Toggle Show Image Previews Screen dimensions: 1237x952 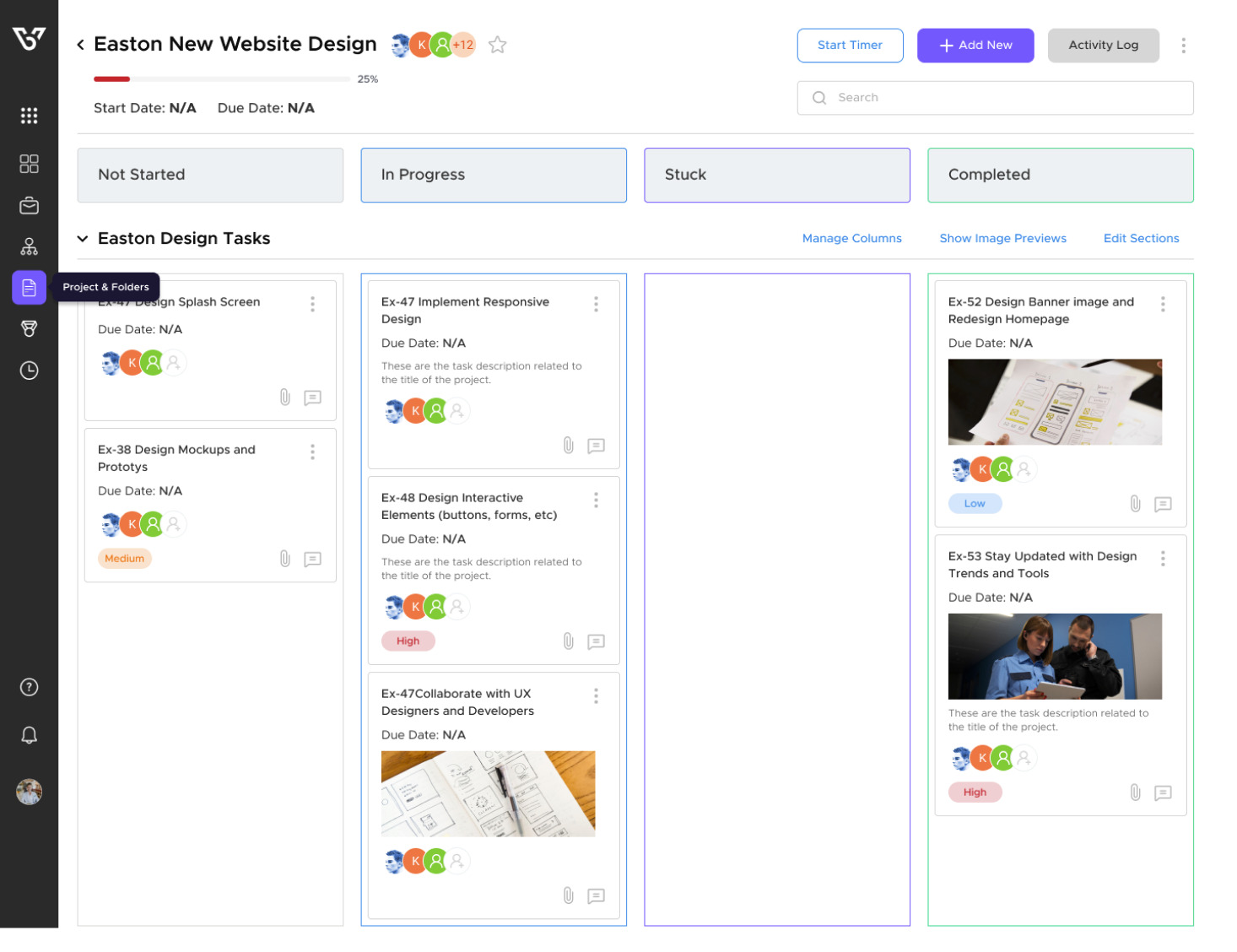(1002, 239)
